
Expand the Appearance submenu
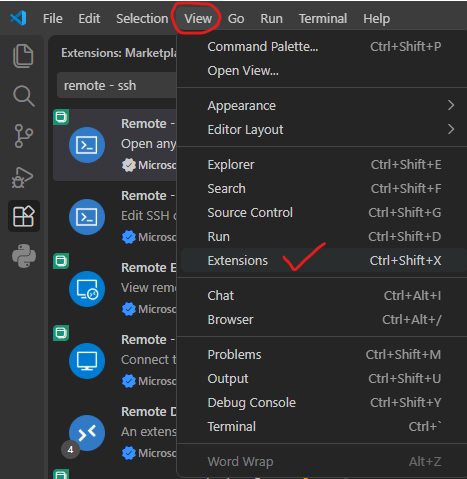click(323, 106)
